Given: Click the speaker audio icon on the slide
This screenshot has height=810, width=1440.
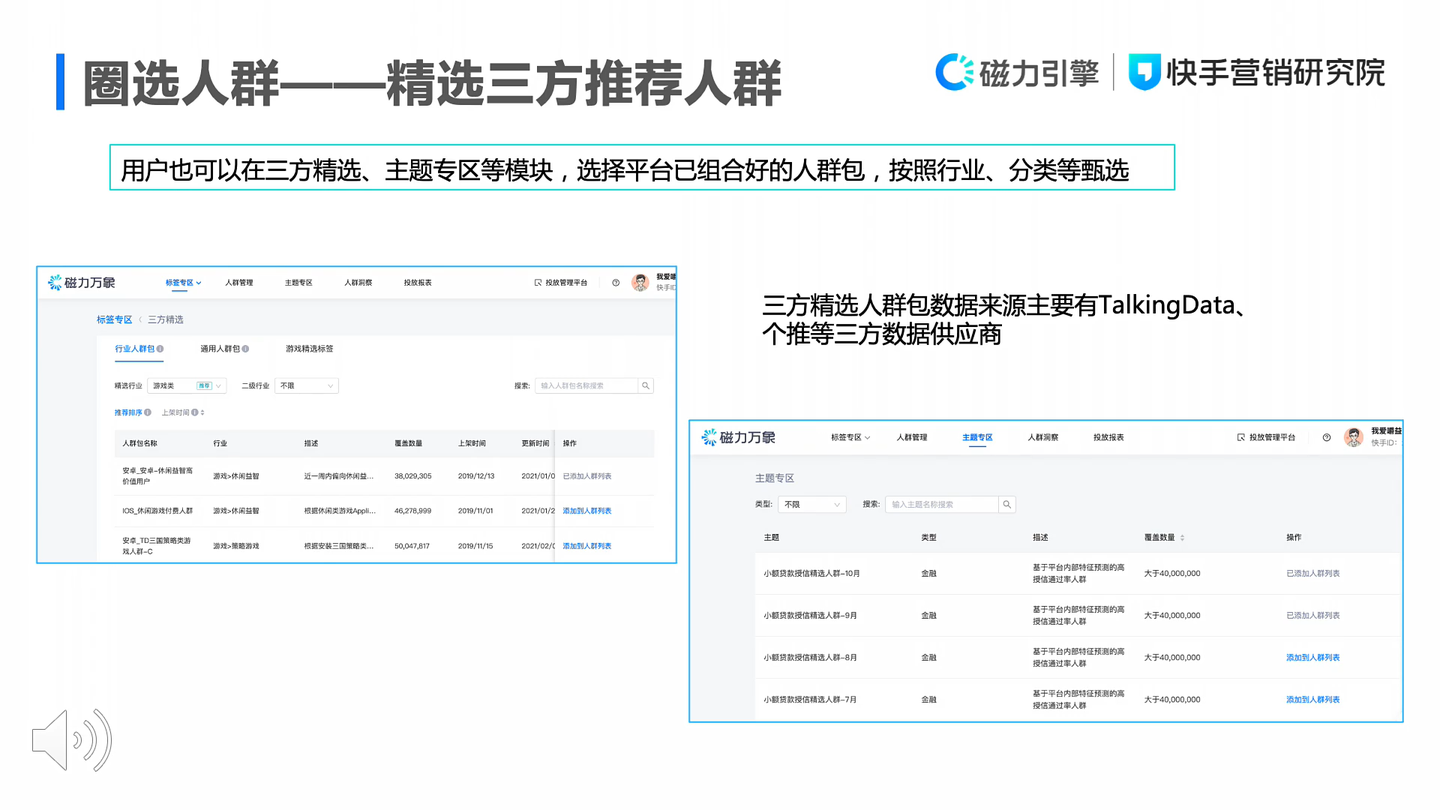Looking at the screenshot, I should 71,740.
